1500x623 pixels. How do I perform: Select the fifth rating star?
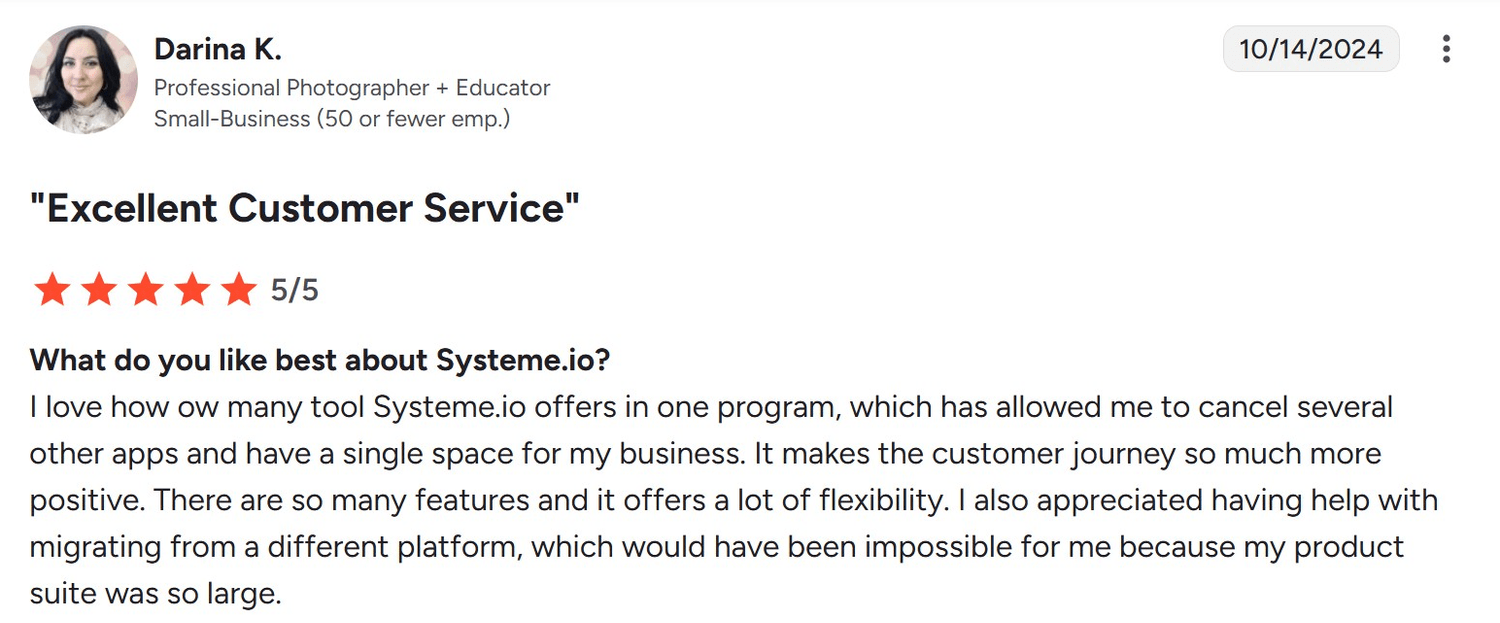click(239, 290)
